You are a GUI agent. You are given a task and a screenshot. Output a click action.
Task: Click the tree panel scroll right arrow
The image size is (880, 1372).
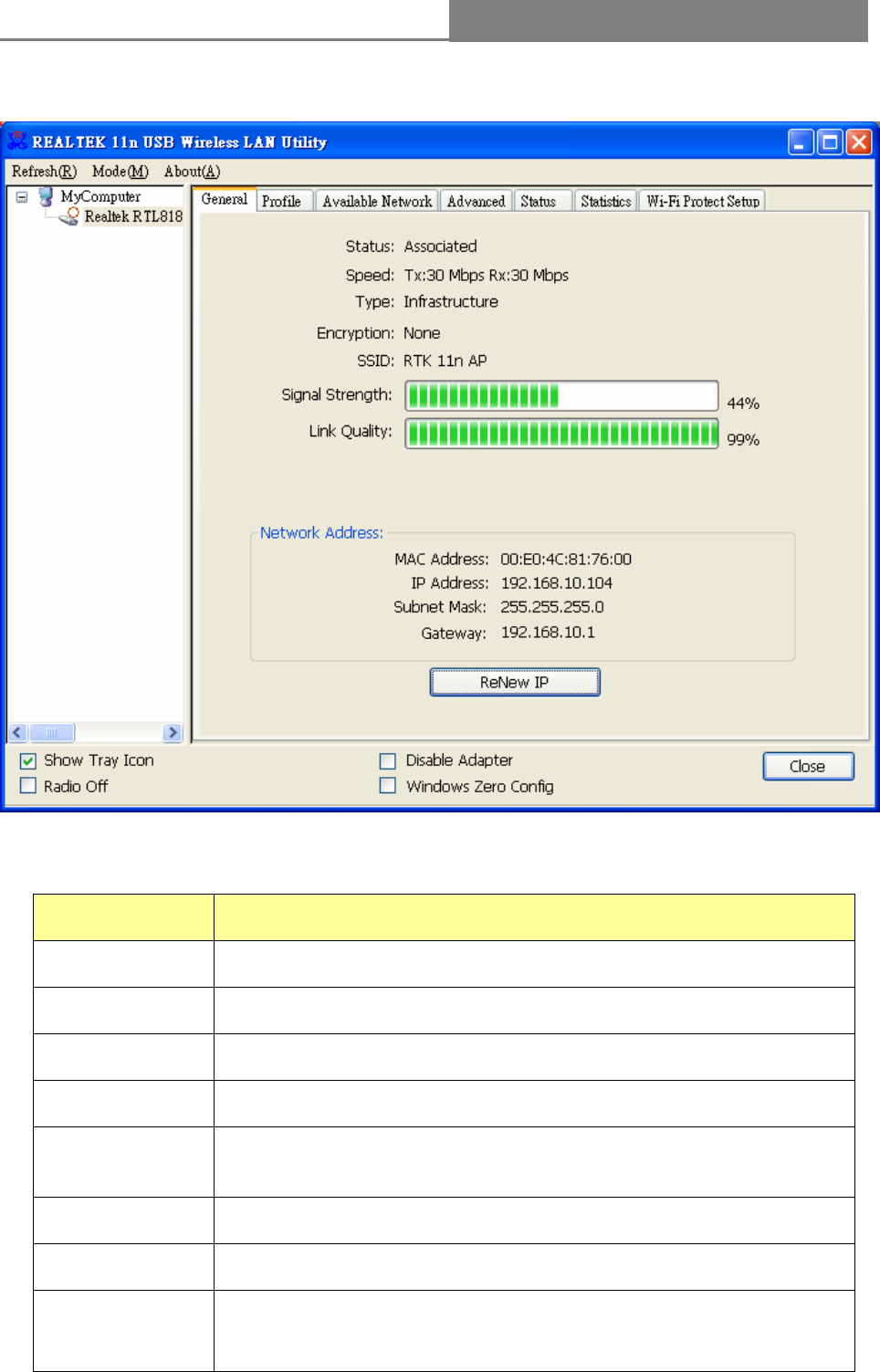pos(173,732)
